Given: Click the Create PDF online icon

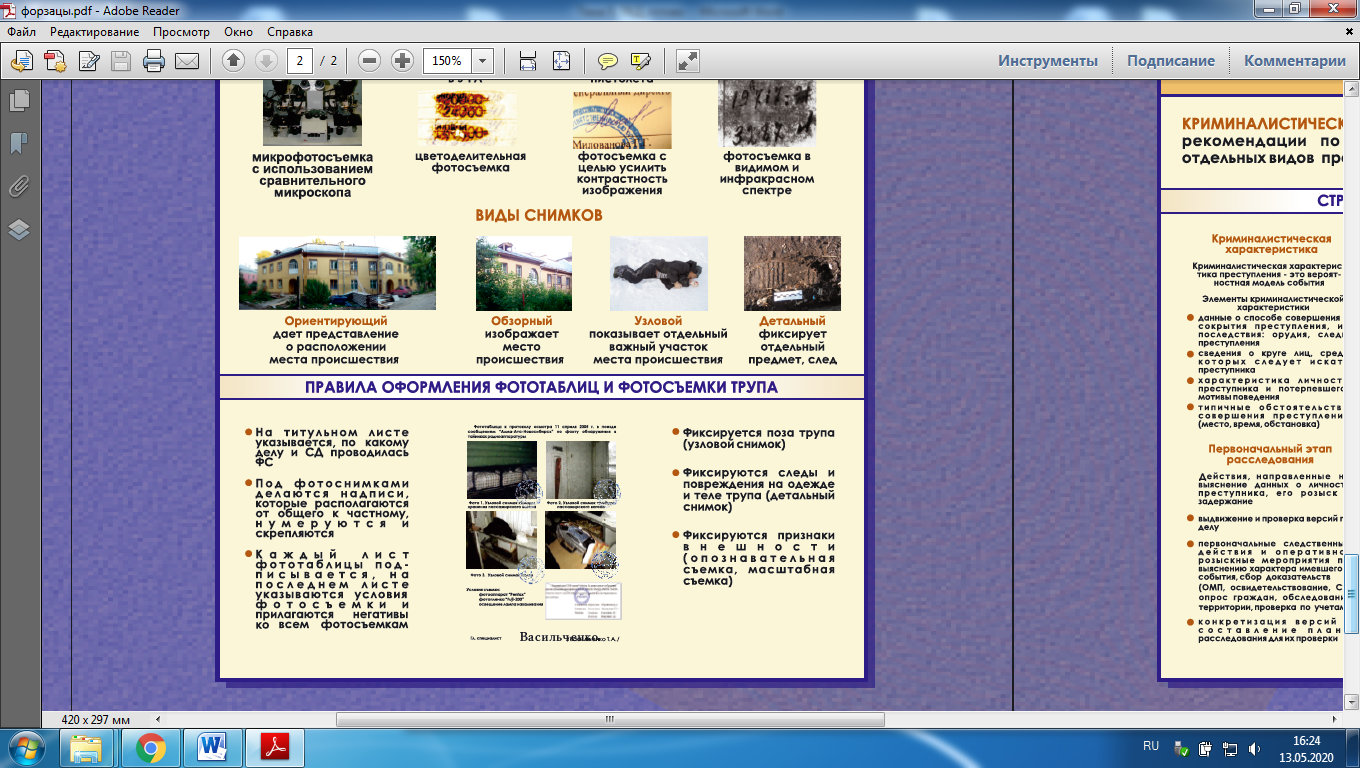Looking at the screenshot, I should point(55,61).
